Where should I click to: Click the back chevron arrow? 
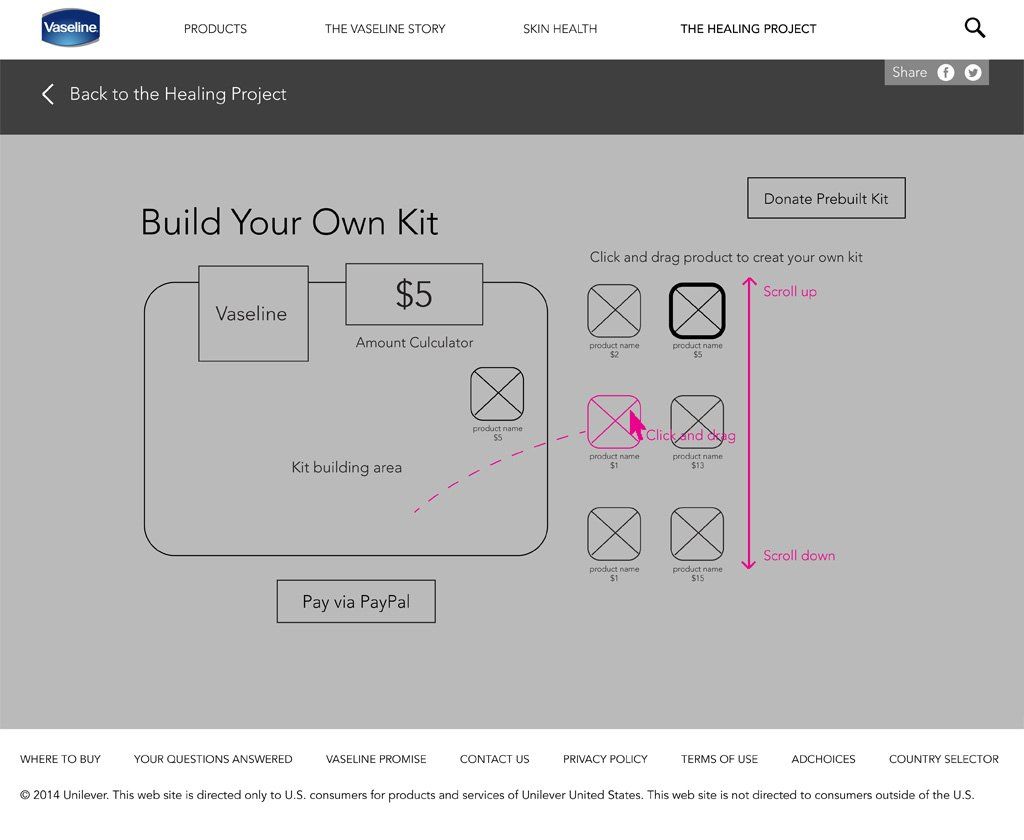[48, 94]
